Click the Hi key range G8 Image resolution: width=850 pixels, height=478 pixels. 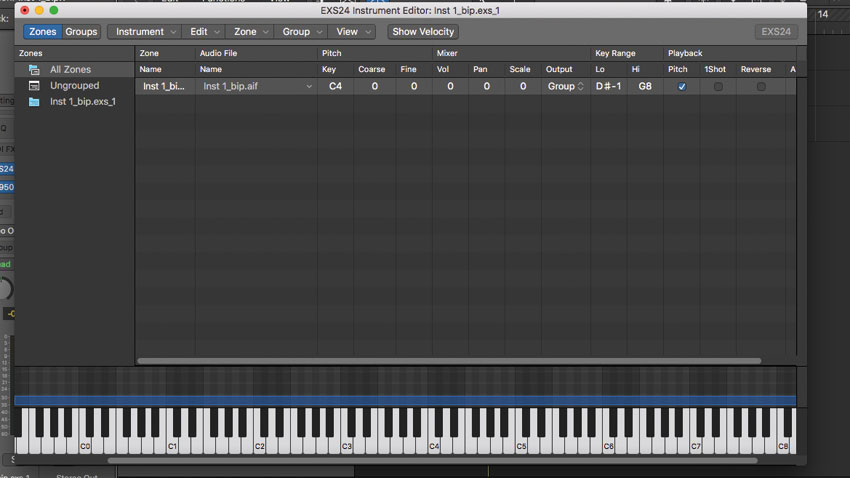click(x=645, y=86)
